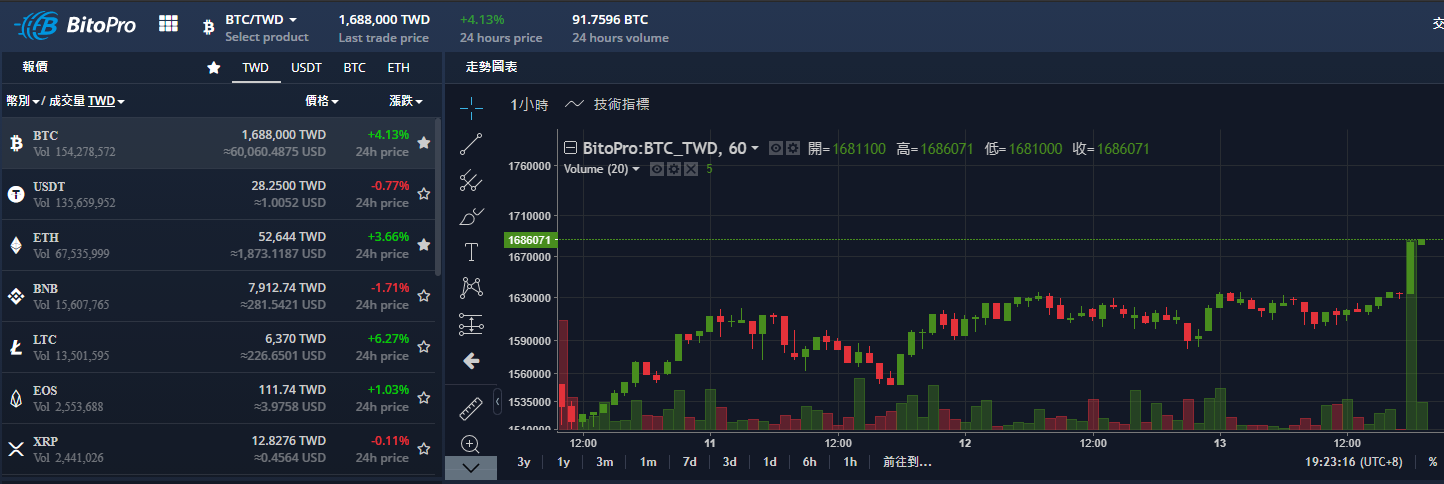The width and height of the screenshot is (1444, 484).
Task: Click the market list vertical scrollbar
Action: pos(437,198)
